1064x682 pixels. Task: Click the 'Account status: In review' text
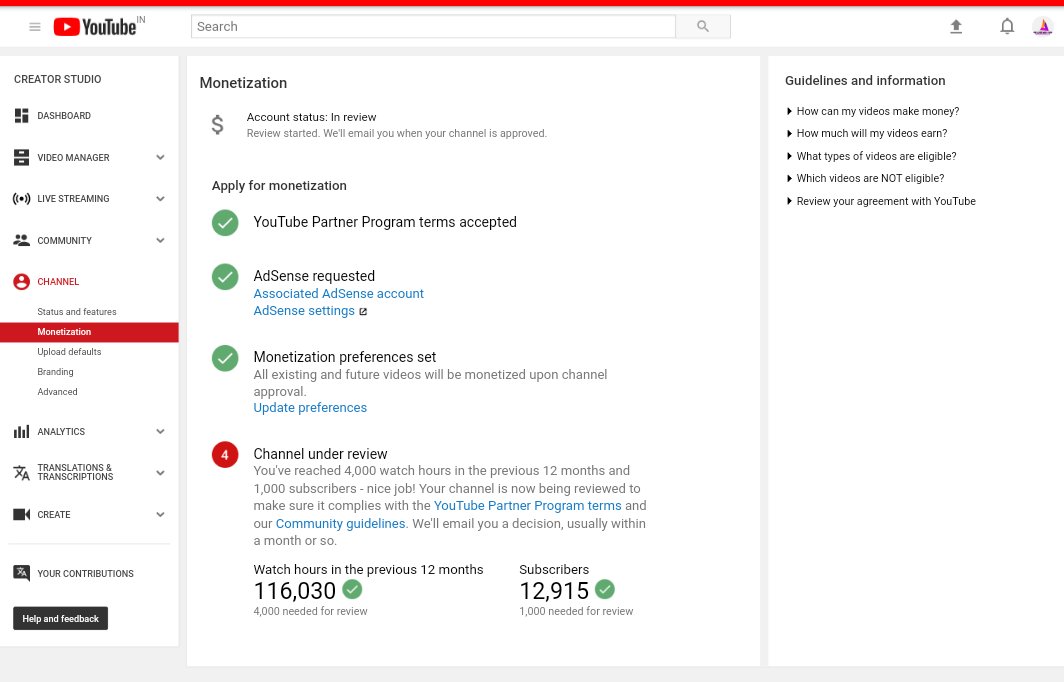(x=311, y=117)
